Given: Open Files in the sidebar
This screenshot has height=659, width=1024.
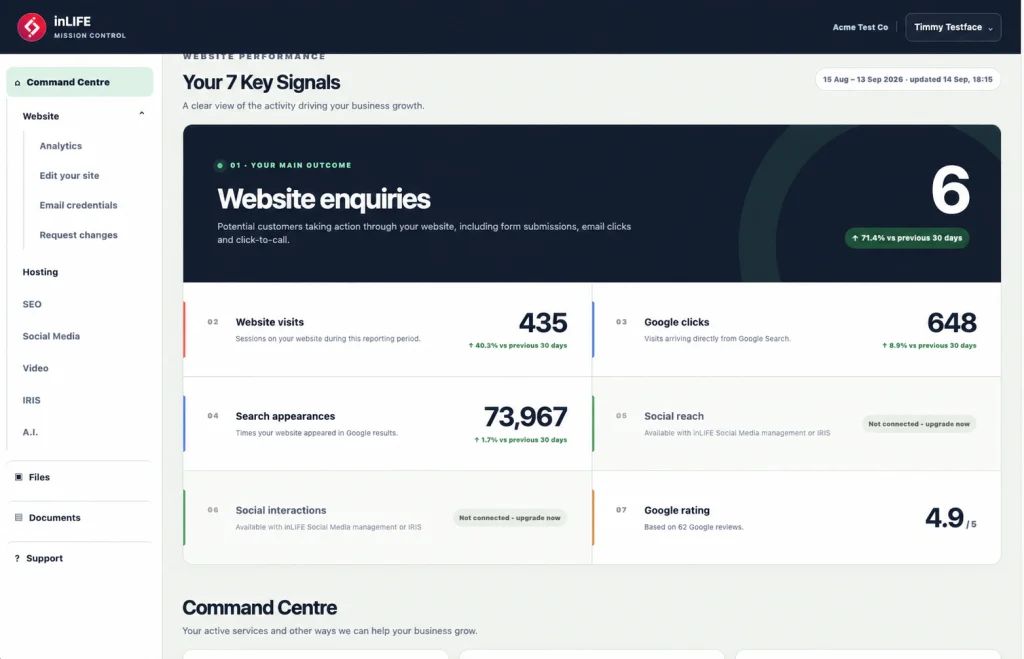Looking at the screenshot, I should point(39,477).
